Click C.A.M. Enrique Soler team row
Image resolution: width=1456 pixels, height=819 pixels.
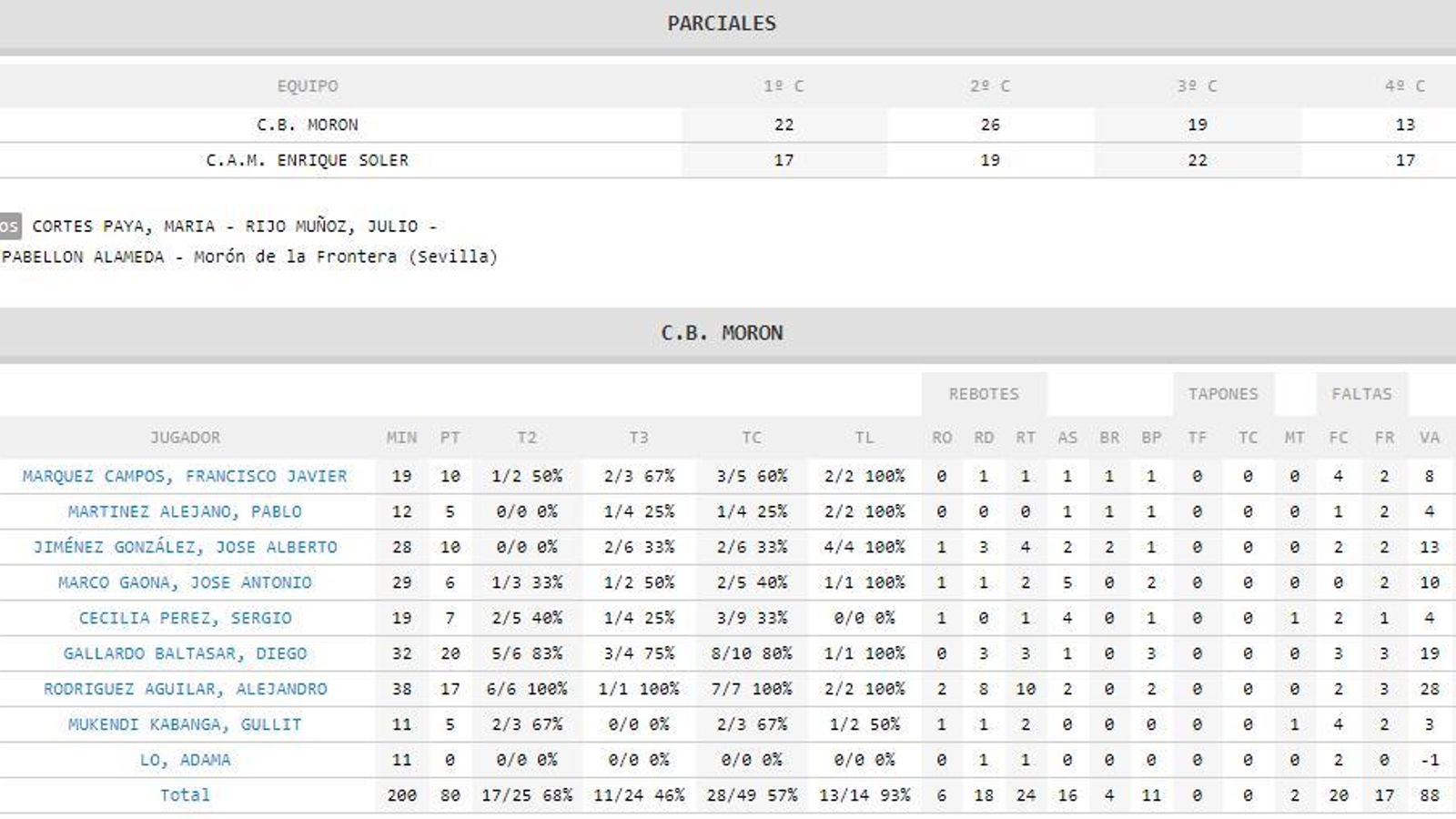coord(308,160)
